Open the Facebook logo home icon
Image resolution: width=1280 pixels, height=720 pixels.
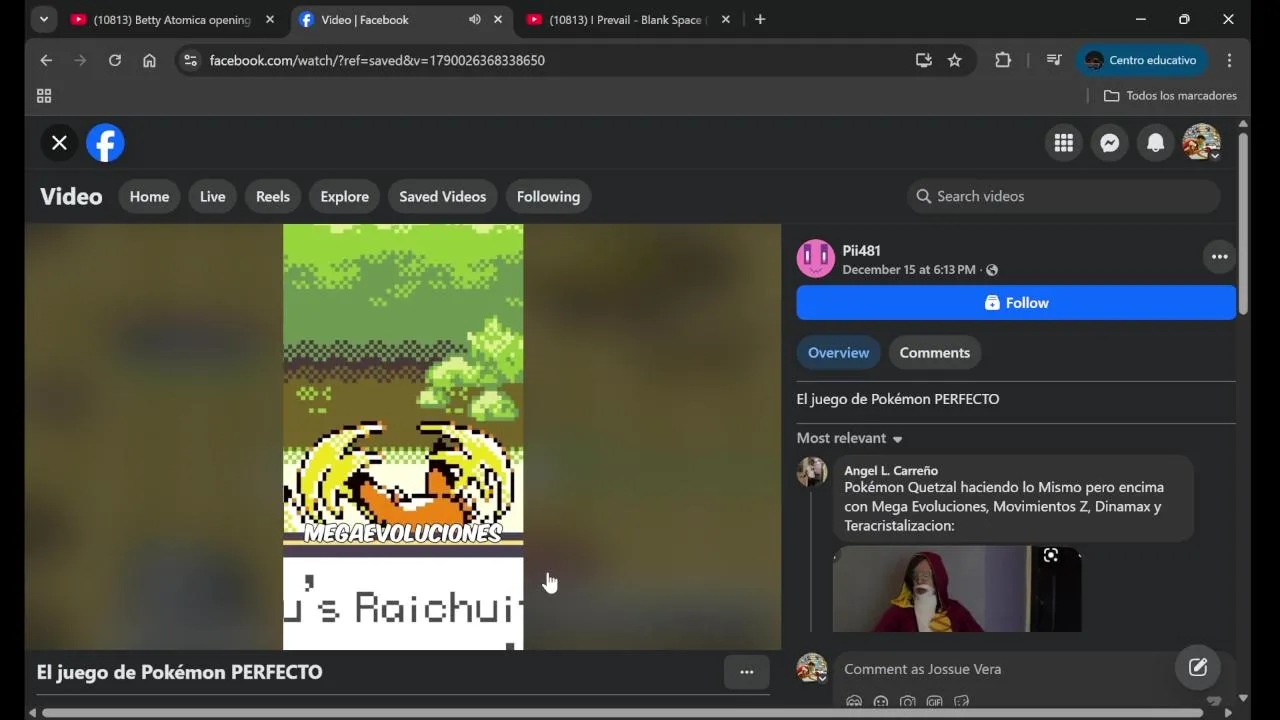[x=106, y=143]
